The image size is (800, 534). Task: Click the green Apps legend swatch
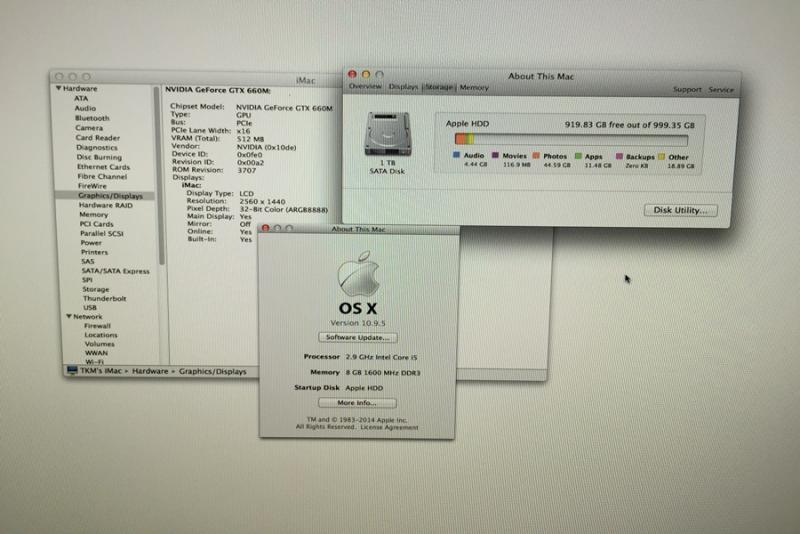578,156
